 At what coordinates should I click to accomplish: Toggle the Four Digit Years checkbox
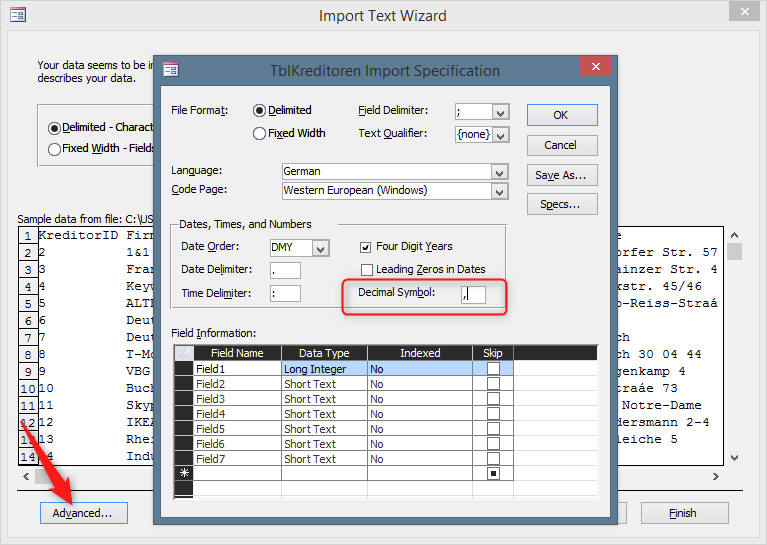[367, 247]
